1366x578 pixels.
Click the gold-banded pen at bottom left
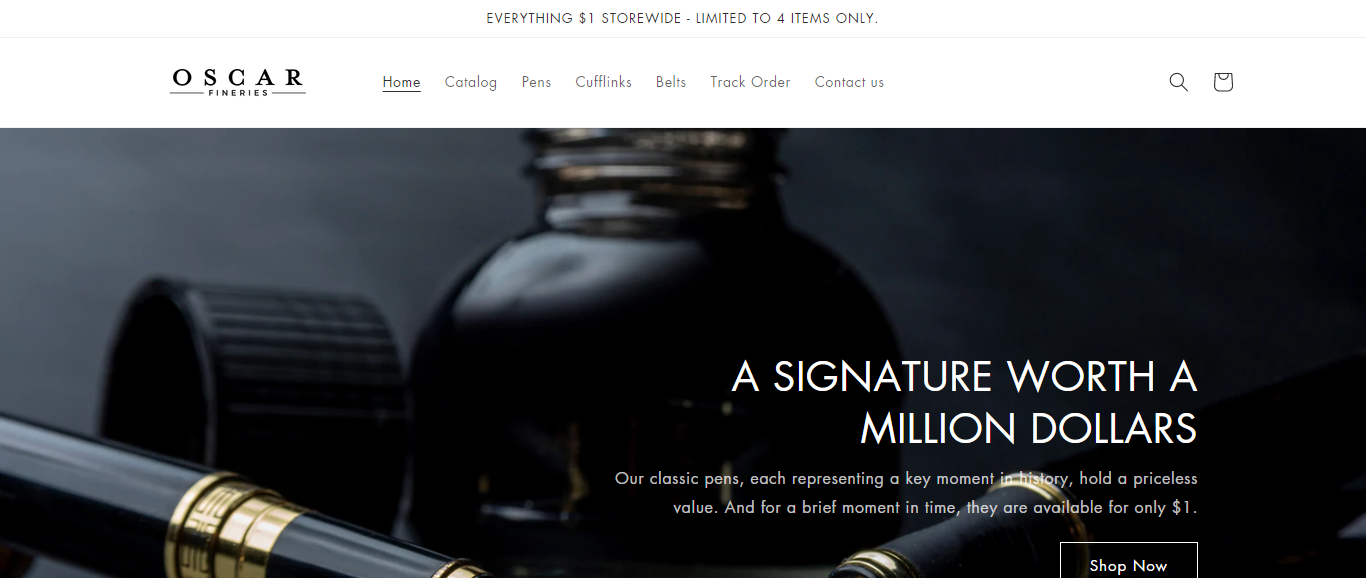click(x=200, y=510)
